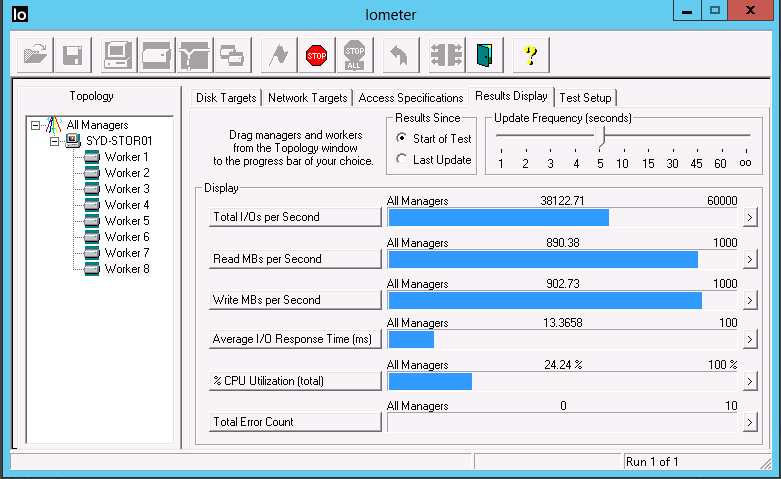Reset workers undo arrow icon
The image size is (781, 479).
pos(400,55)
